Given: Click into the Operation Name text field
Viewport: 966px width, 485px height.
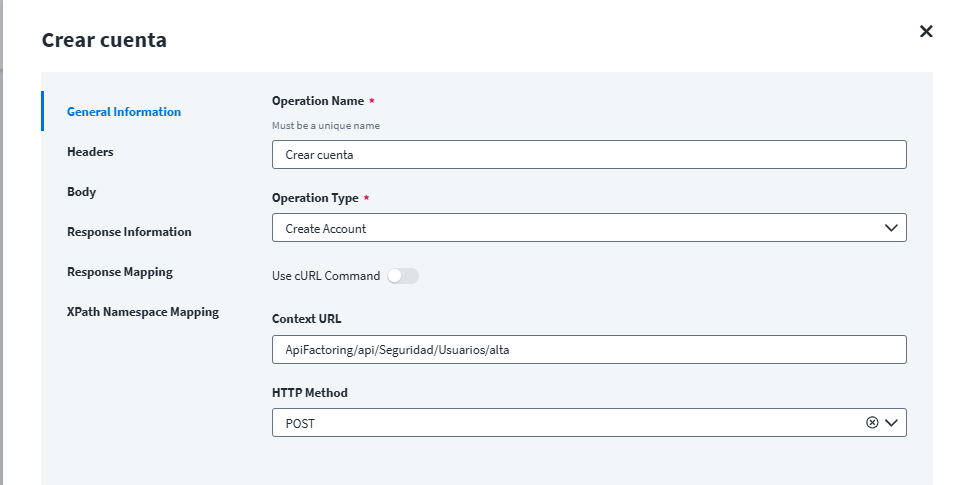Looking at the screenshot, I should tap(589, 155).
